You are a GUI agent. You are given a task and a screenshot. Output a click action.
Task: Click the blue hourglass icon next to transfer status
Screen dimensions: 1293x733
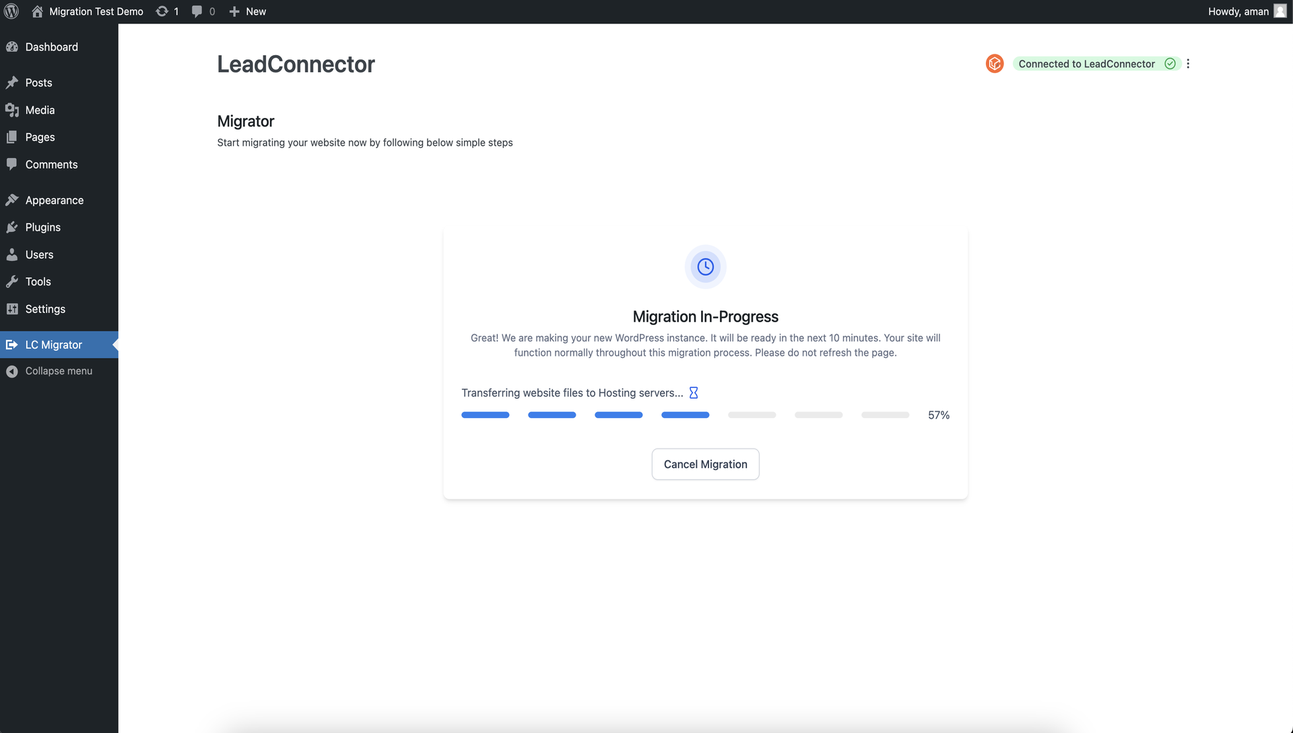pos(693,392)
